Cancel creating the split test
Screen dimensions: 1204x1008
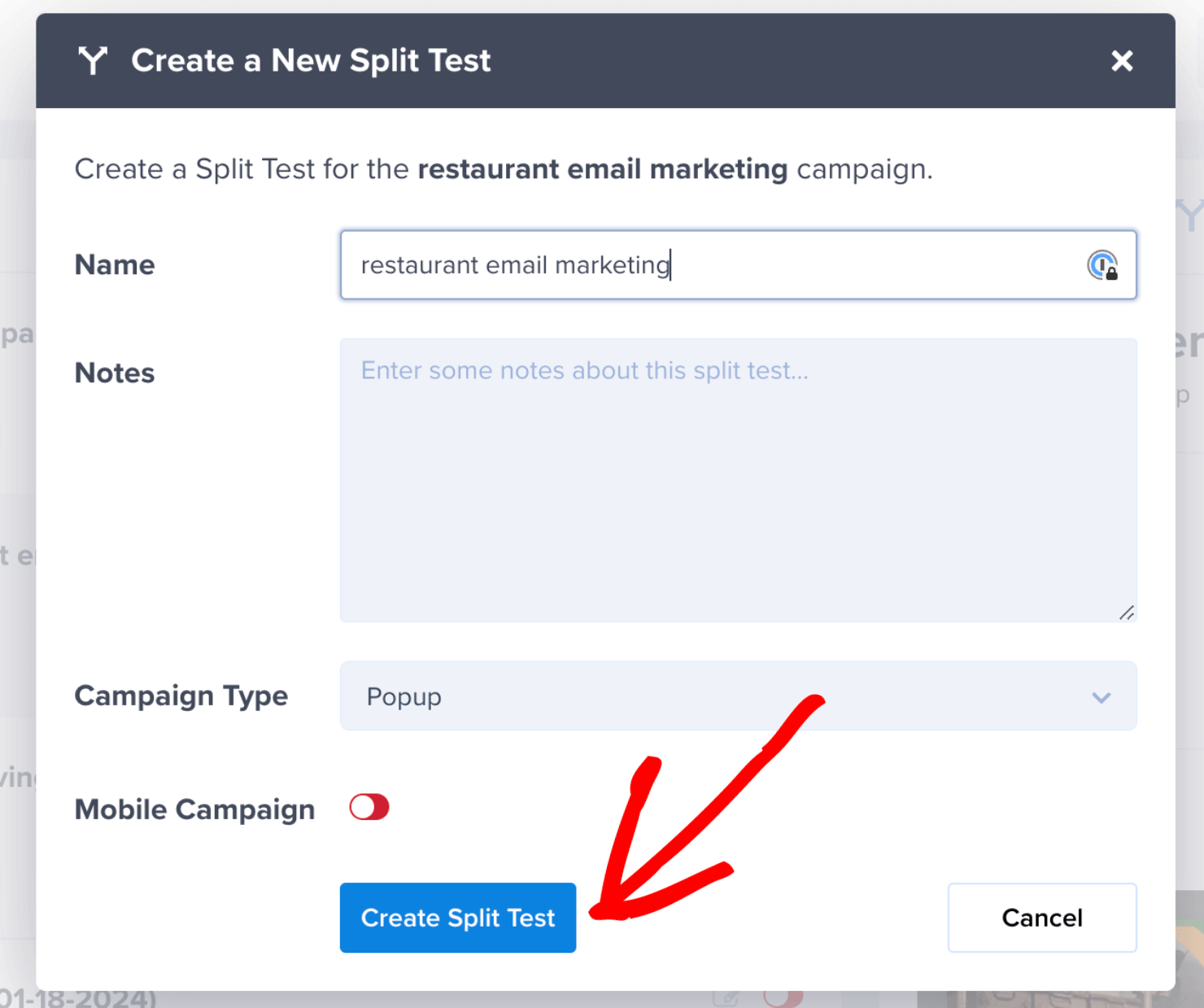[1041, 918]
